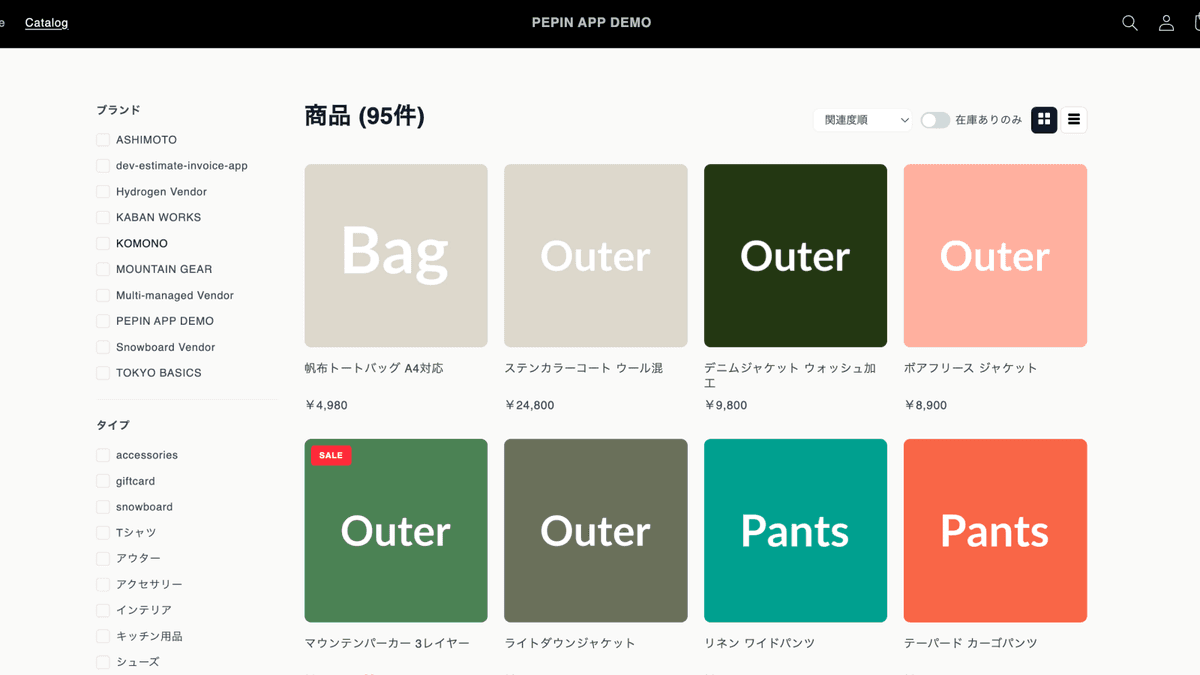Check the KOMONO brand checkbox
Image resolution: width=1200 pixels, height=675 pixels.
103,243
